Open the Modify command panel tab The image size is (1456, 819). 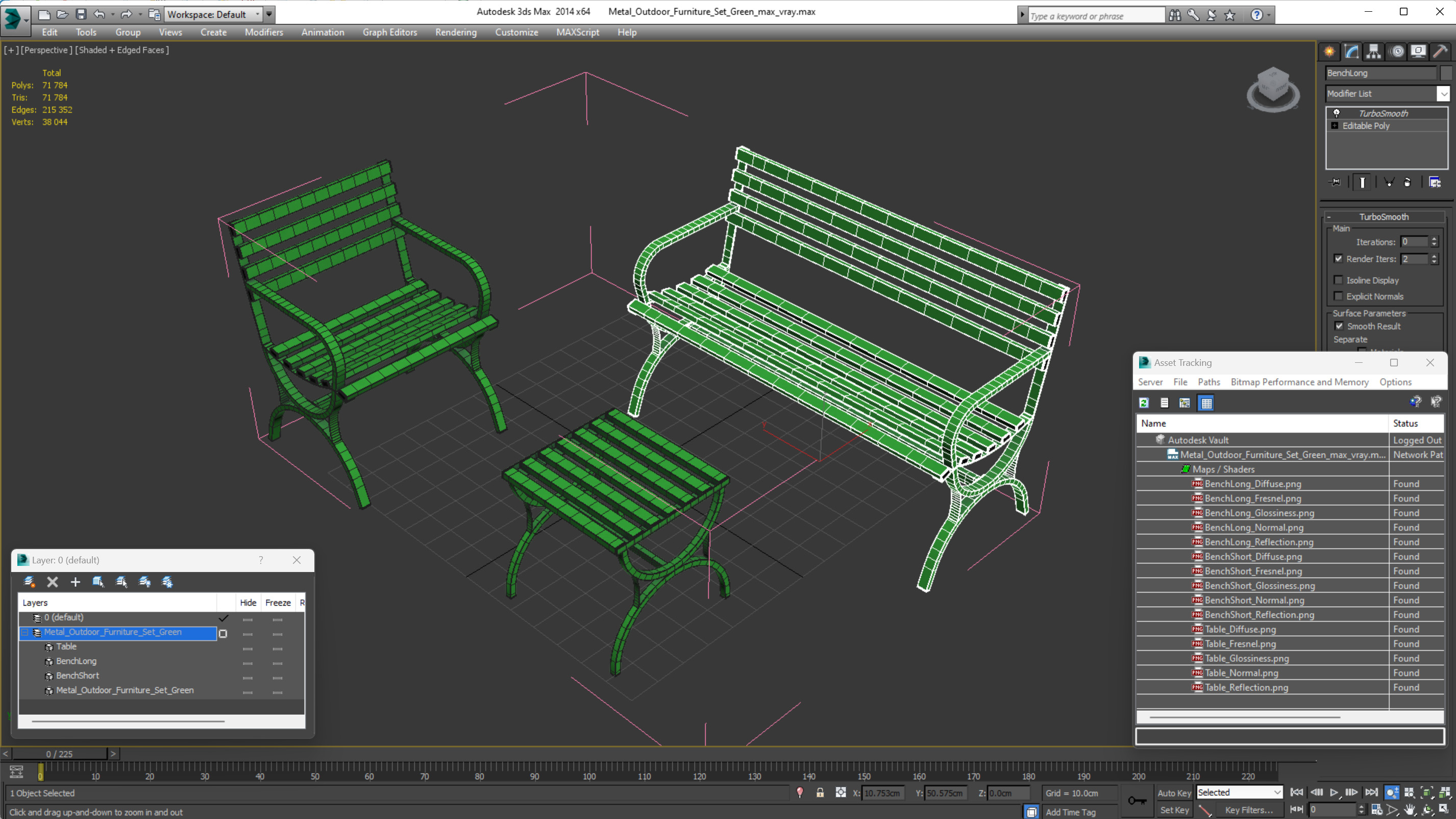tap(1351, 52)
